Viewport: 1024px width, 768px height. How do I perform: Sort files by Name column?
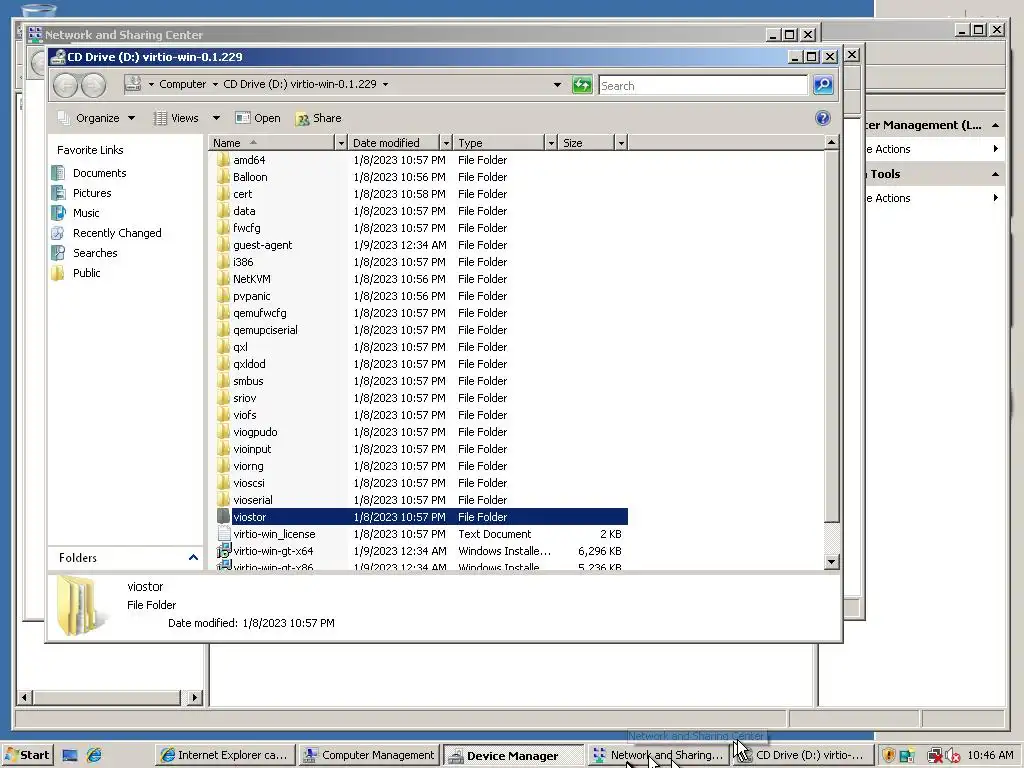272,143
